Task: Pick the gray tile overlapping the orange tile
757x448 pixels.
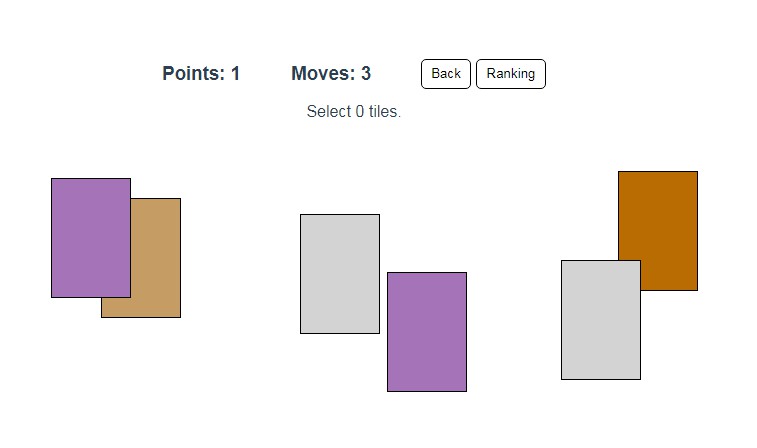Action: pos(600,320)
